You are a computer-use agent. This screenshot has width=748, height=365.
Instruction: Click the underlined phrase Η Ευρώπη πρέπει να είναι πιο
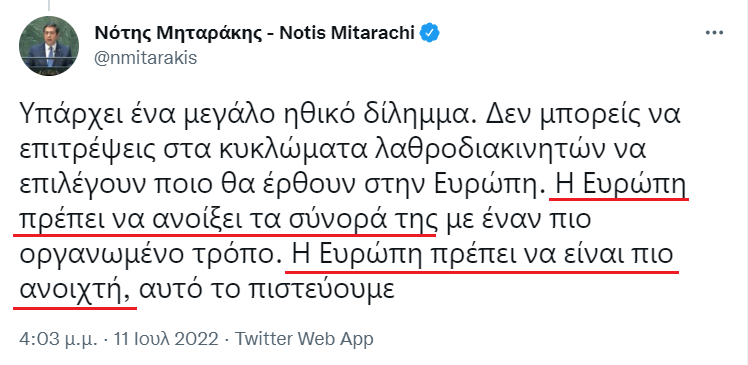(x=483, y=255)
